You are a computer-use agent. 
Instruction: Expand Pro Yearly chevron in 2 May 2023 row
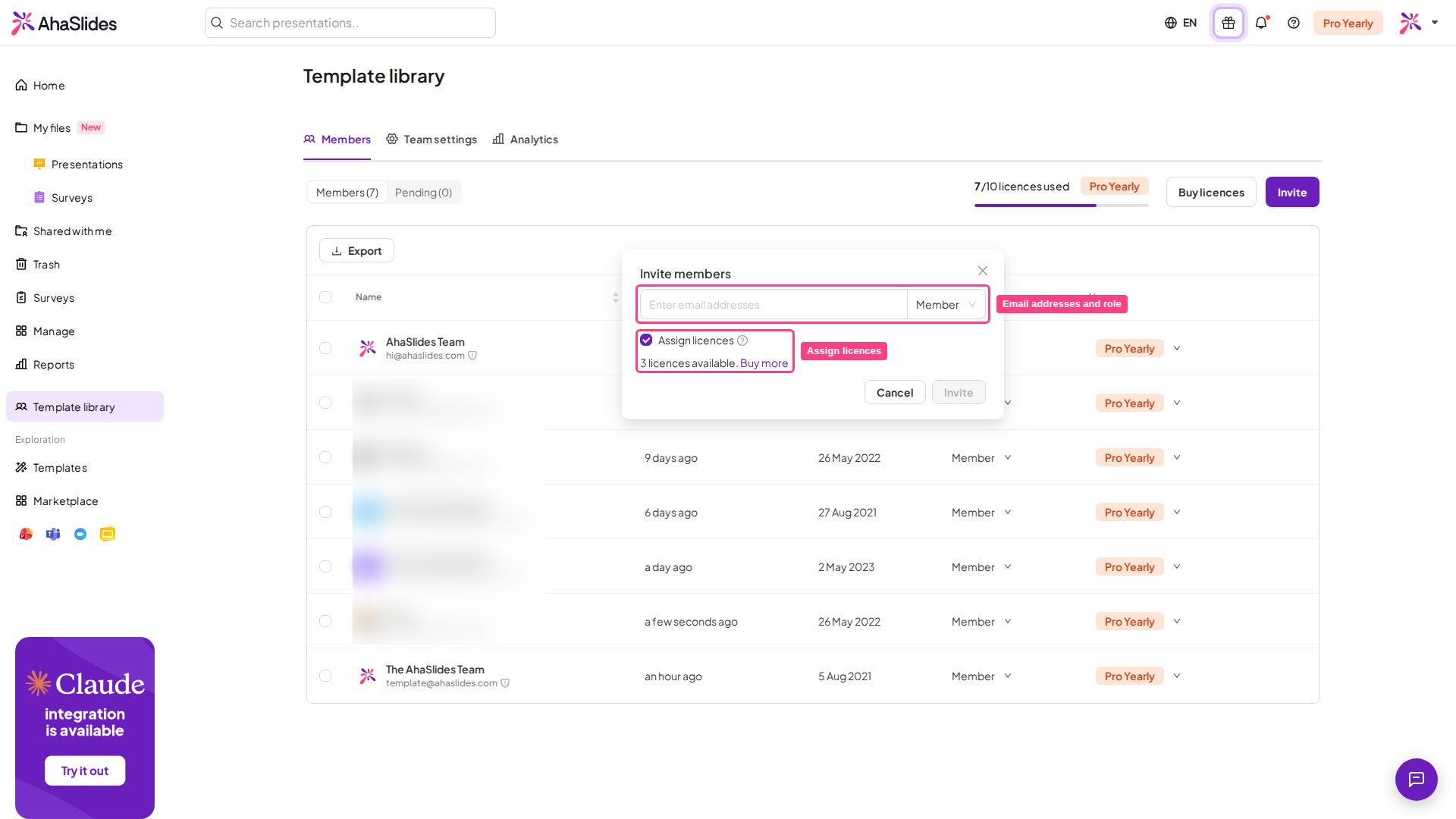tap(1177, 566)
